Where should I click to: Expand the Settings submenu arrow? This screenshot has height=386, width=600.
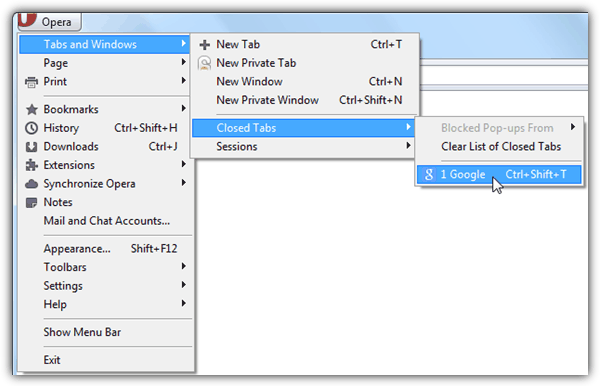(x=184, y=285)
